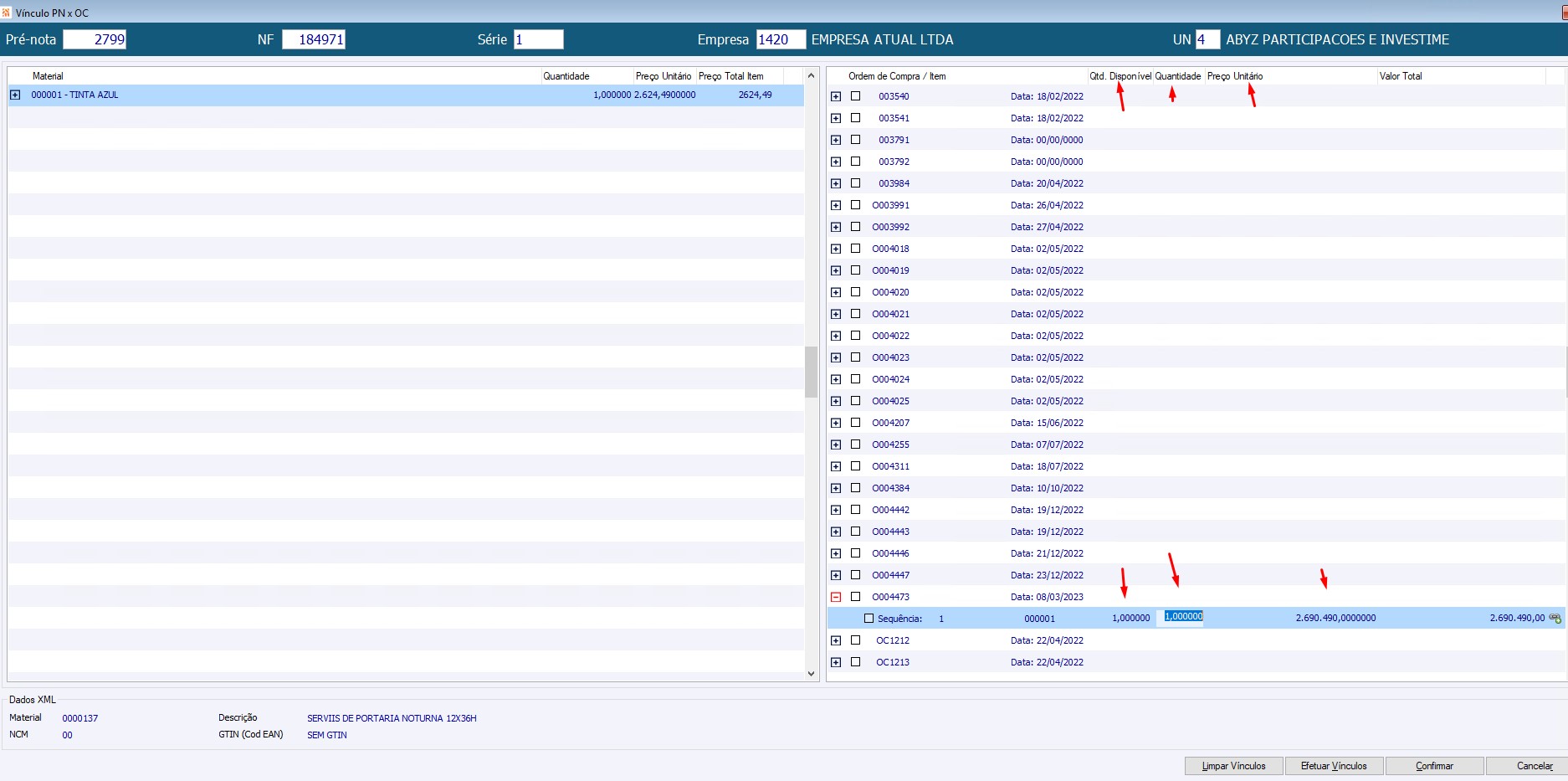Check the box on order 0004473

[855, 597]
